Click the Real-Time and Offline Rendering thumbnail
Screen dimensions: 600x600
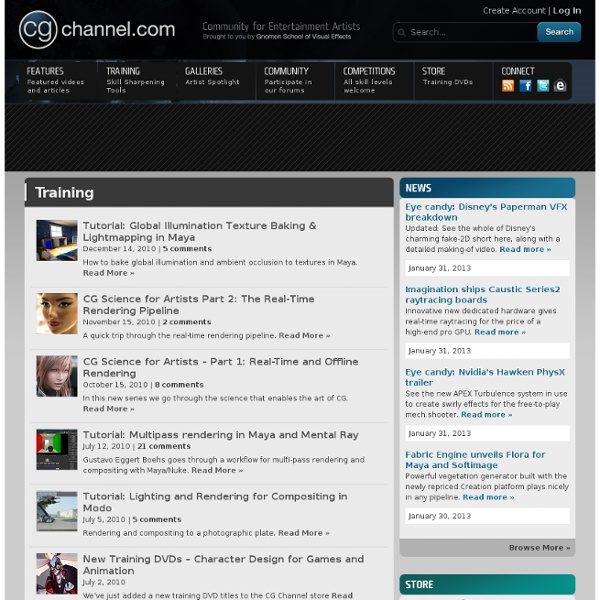pyautogui.click(x=57, y=376)
